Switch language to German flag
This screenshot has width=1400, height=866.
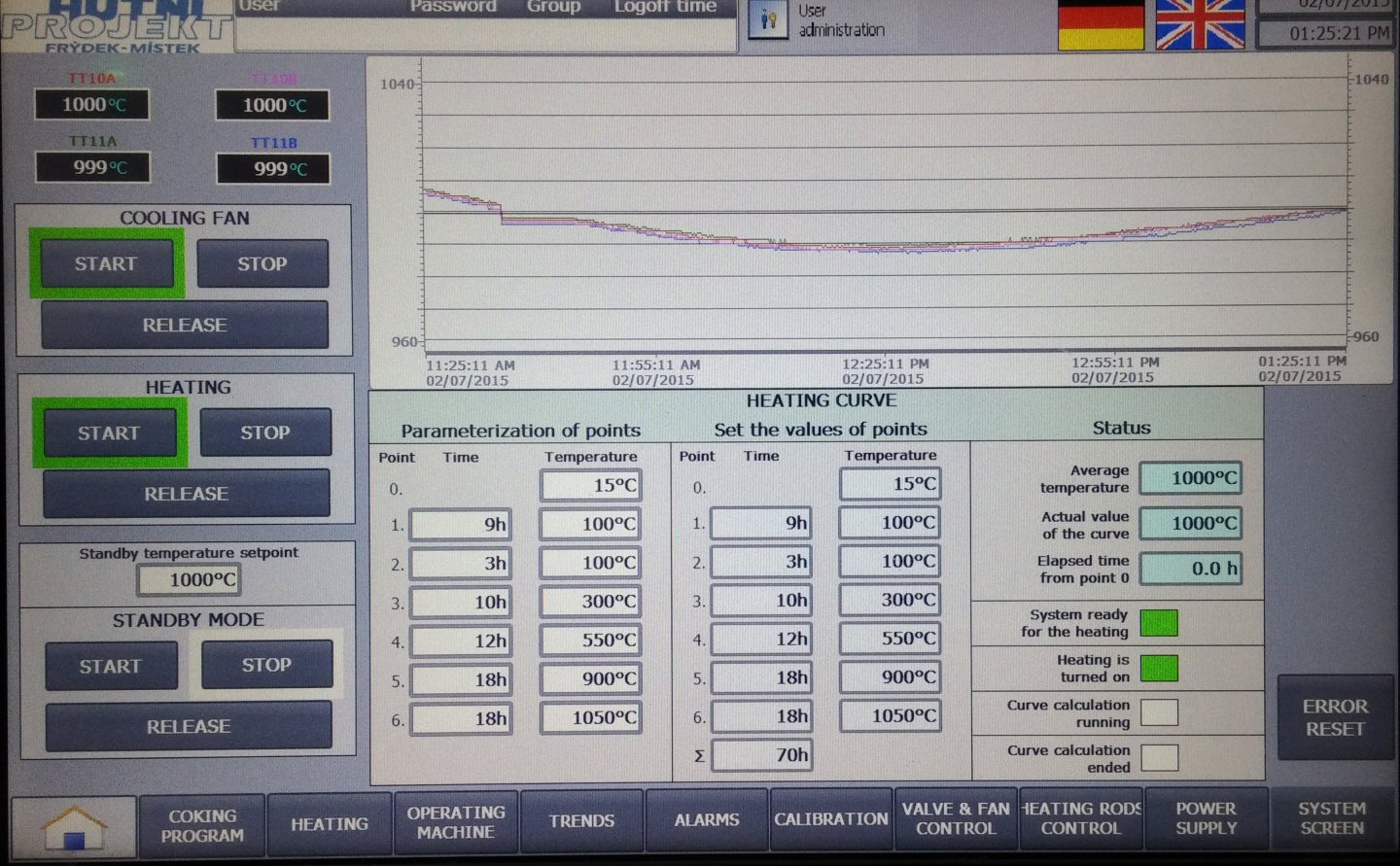[1101, 25]
